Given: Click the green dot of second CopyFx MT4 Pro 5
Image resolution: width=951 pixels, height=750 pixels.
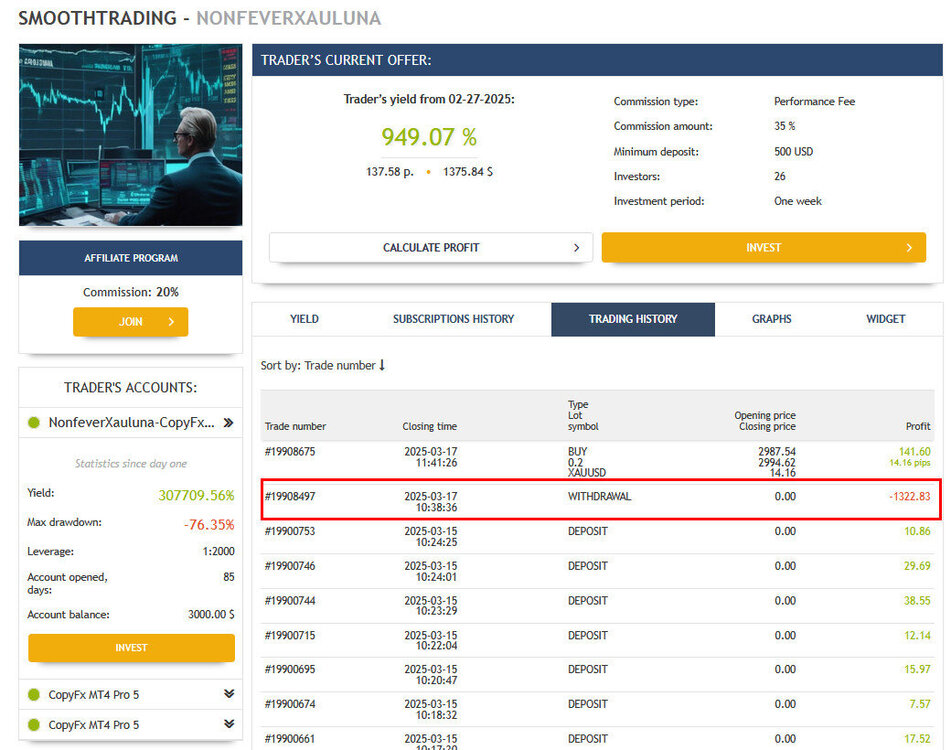Looking at the screenshot, I should [34, 725].
